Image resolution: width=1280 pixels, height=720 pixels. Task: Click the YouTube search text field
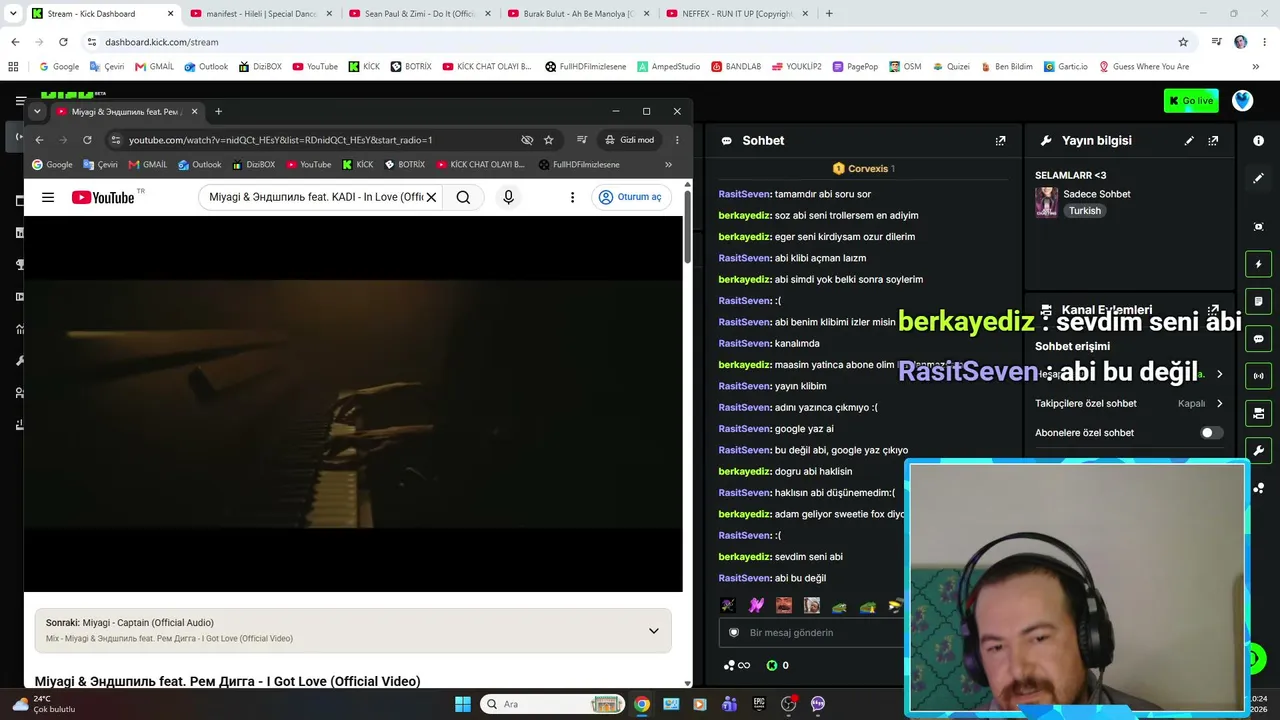[316, 197]
